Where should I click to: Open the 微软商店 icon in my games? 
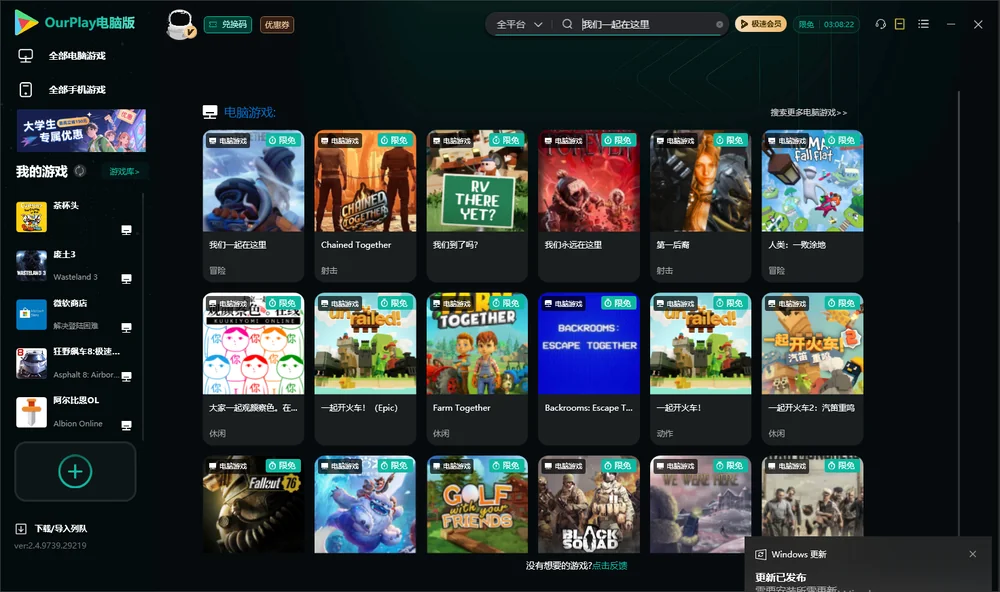(31, 314)
